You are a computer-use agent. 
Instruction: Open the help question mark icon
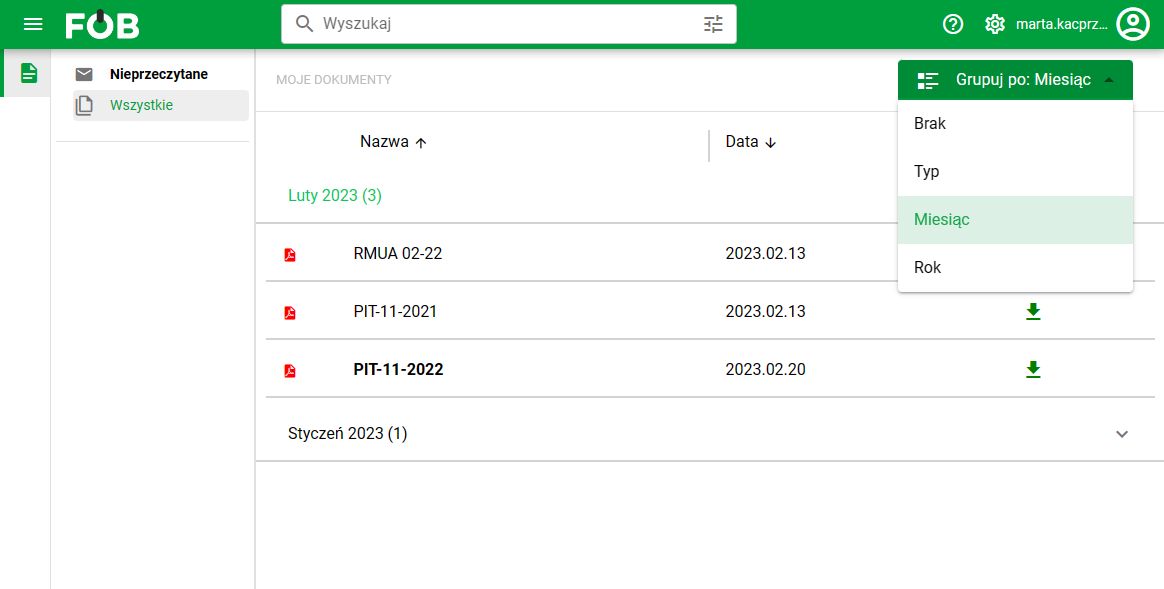pyautogui.click(x=952, y=25)
